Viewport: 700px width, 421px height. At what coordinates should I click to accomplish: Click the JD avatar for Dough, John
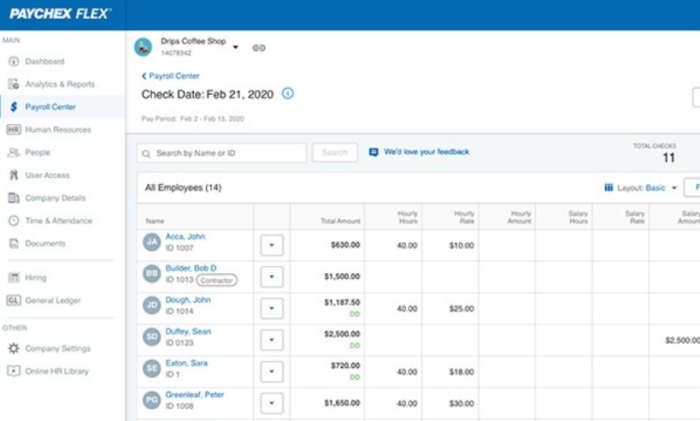coord(152,305)
